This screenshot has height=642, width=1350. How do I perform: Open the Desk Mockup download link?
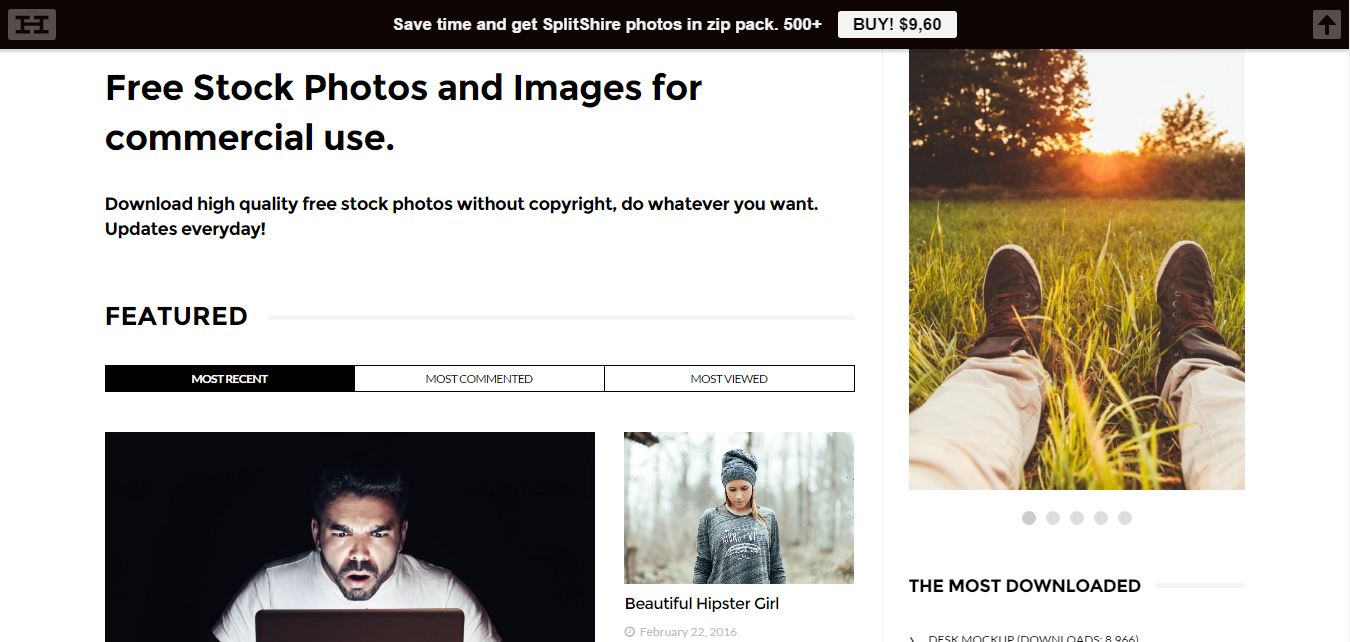[1033, 638]
